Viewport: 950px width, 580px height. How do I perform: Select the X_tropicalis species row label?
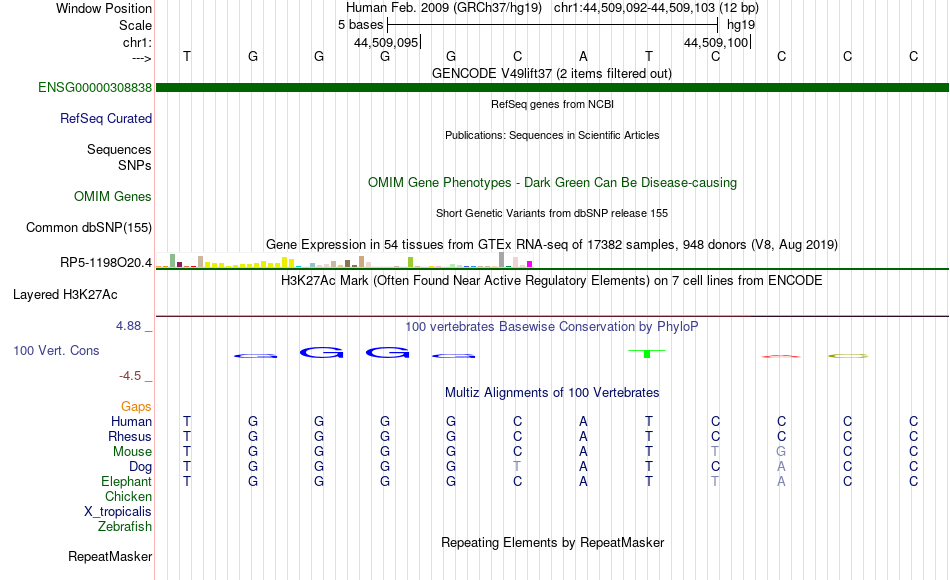pos(118,512)
